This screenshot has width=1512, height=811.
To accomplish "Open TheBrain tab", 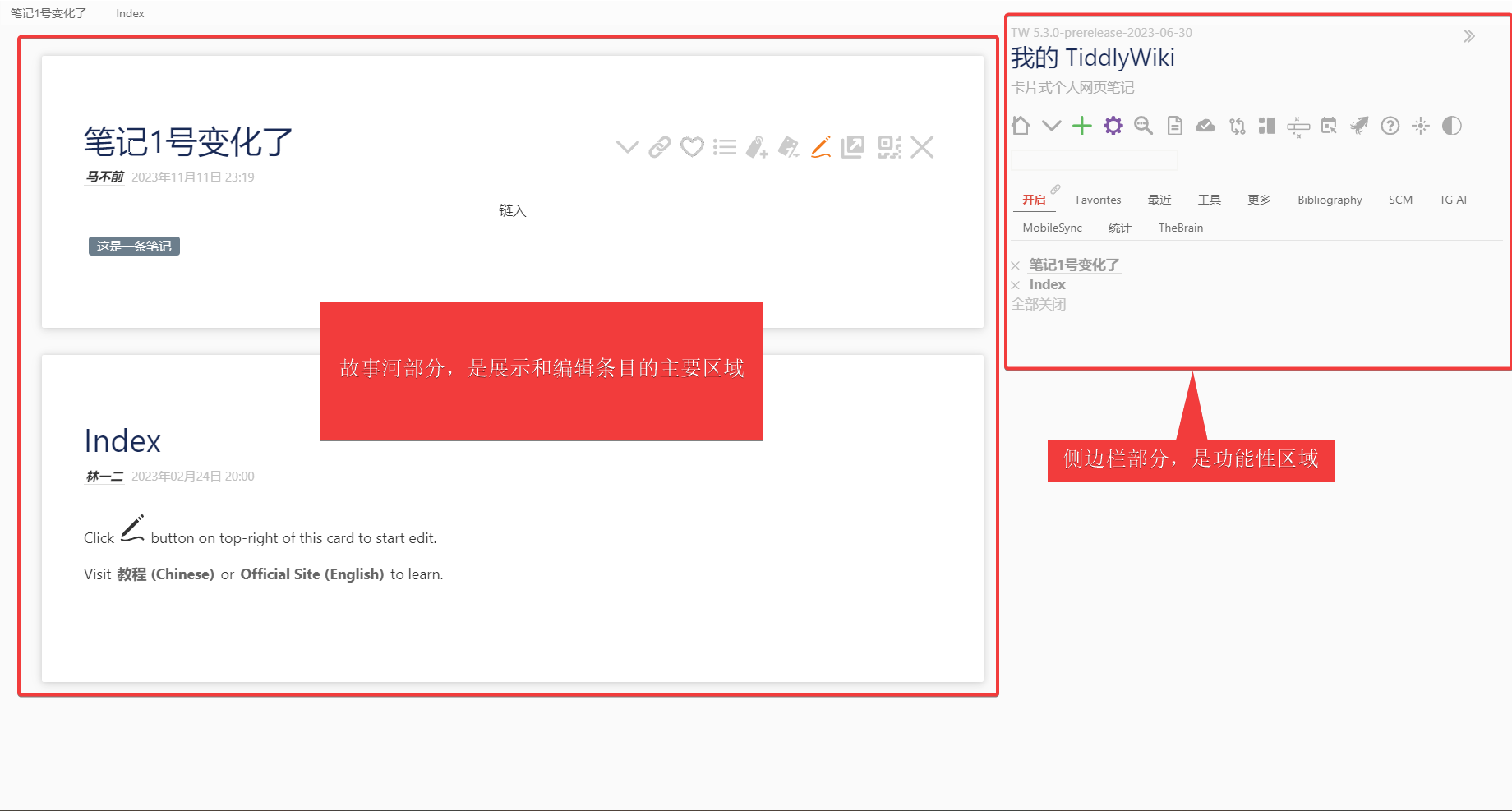I will pos(1180,228).
